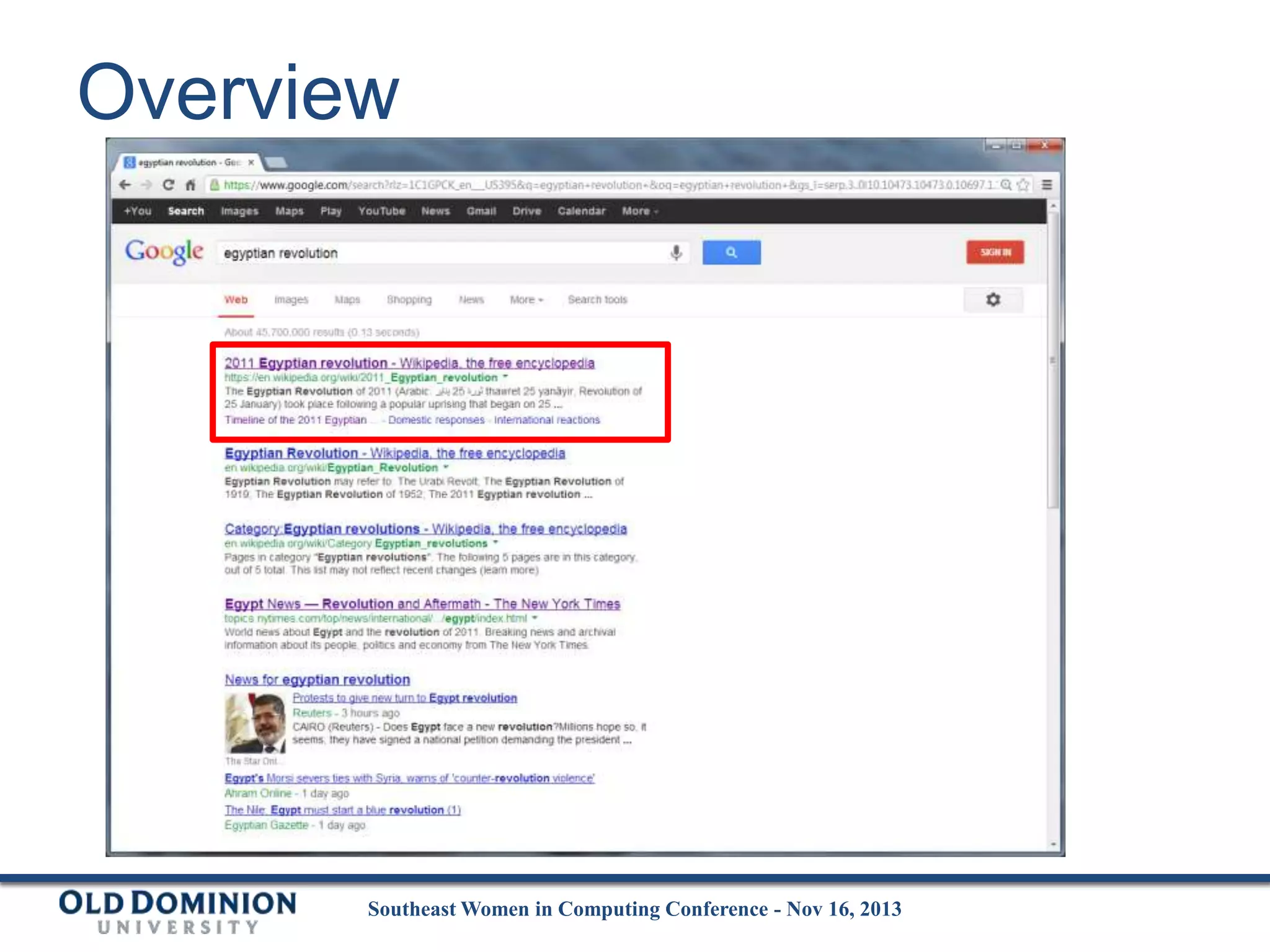The height and width of the screenshot is (952, 1270).
Task: Click the Google logo
Action: pyautogui.click(x=164, y=252)
